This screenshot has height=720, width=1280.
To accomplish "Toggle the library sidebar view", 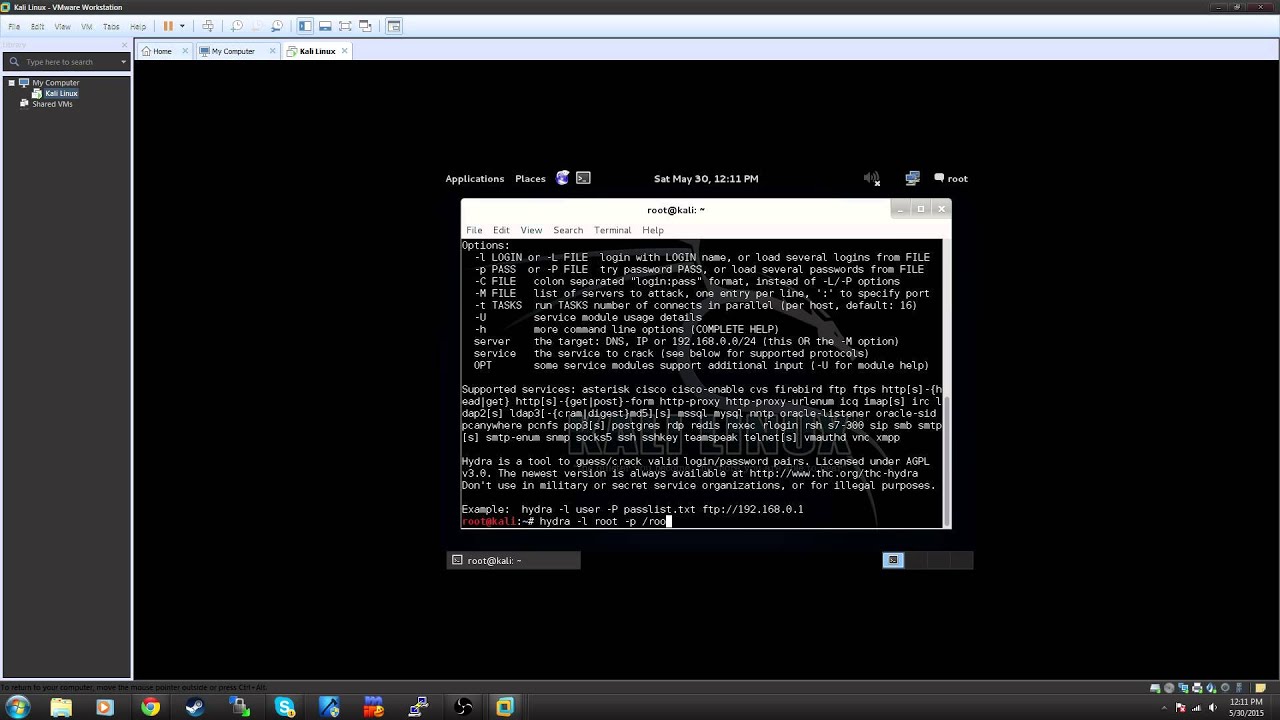I will click(x=305, y=26).
